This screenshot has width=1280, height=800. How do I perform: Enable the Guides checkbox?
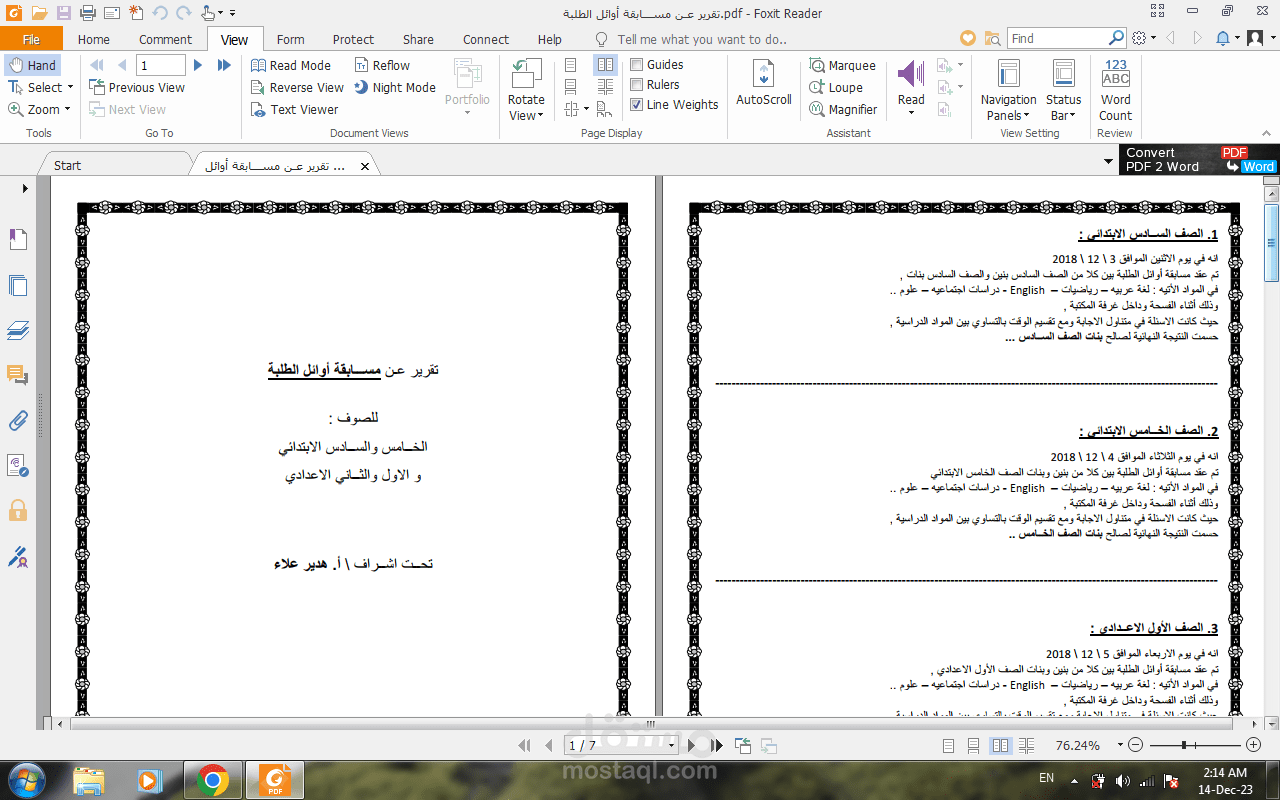[637, 65]
